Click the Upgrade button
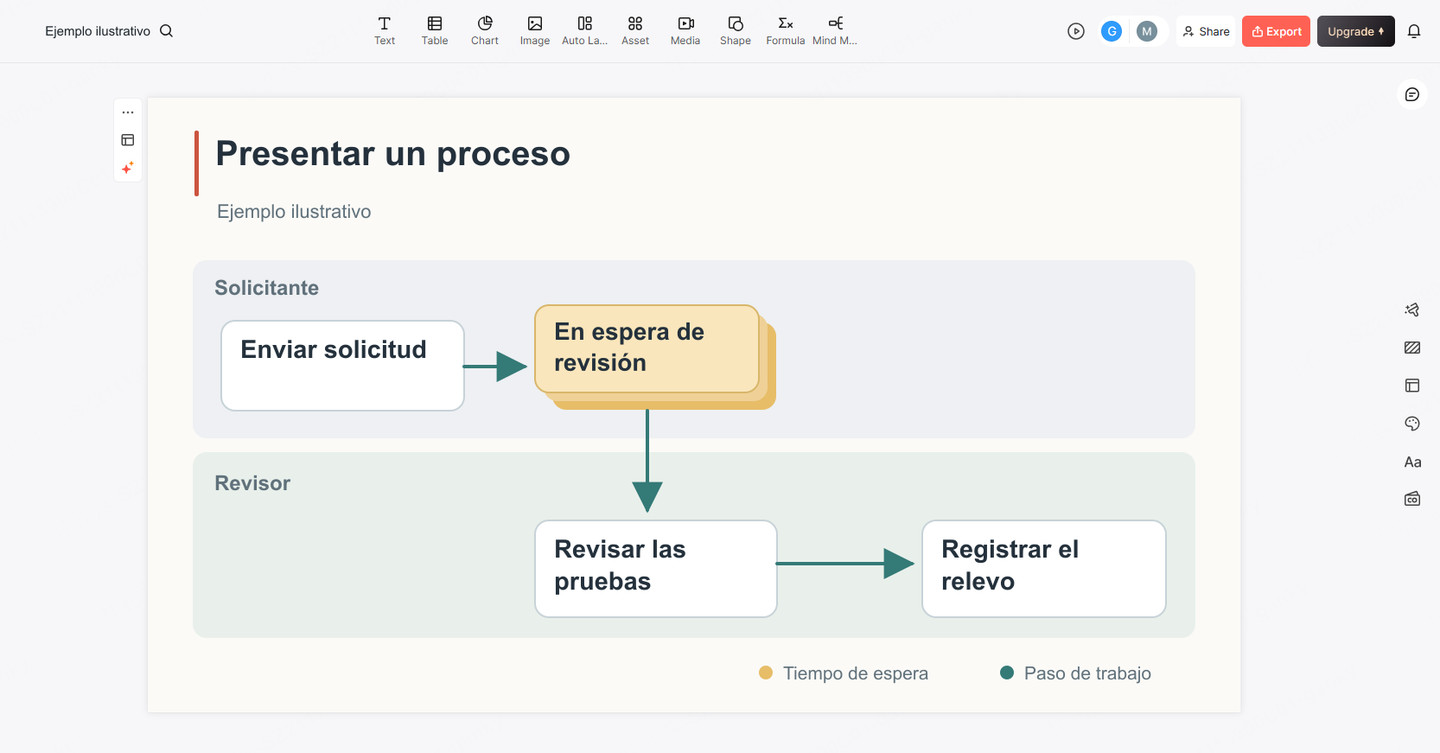This screenshot has width=1440, height=753. point(1356,31)
